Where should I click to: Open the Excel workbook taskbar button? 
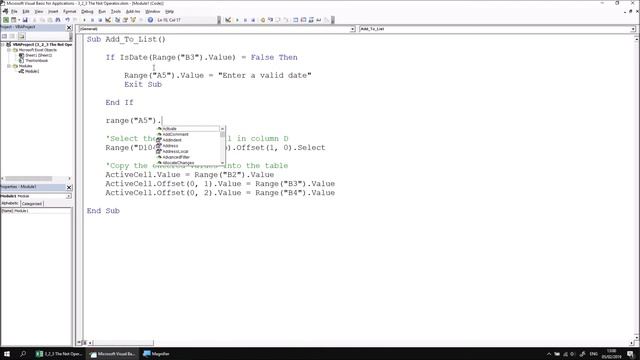coord(59,354)
